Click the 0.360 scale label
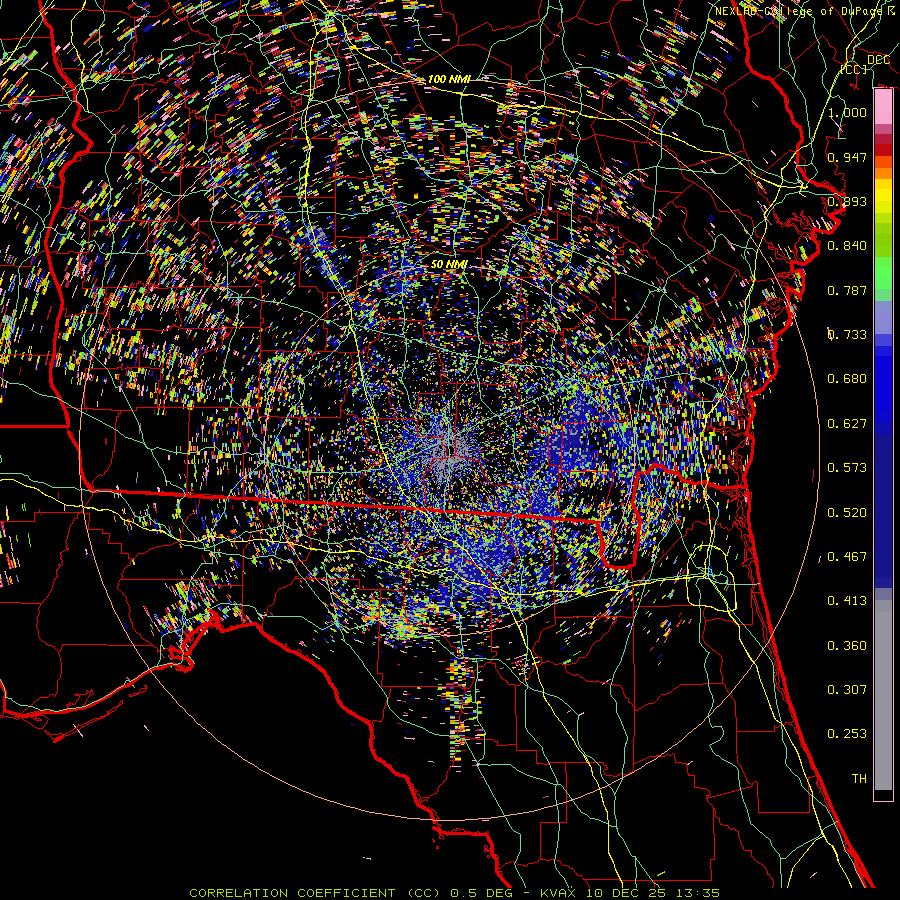The height and width of the screenshot is (900, 900). click(847, 646)
